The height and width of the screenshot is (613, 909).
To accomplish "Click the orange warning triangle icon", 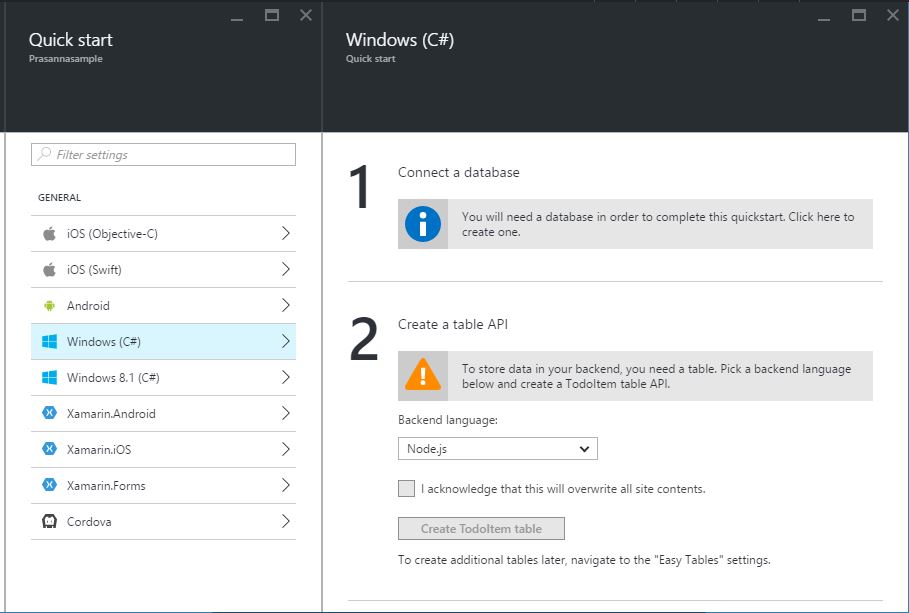I will tap(423, 376).
